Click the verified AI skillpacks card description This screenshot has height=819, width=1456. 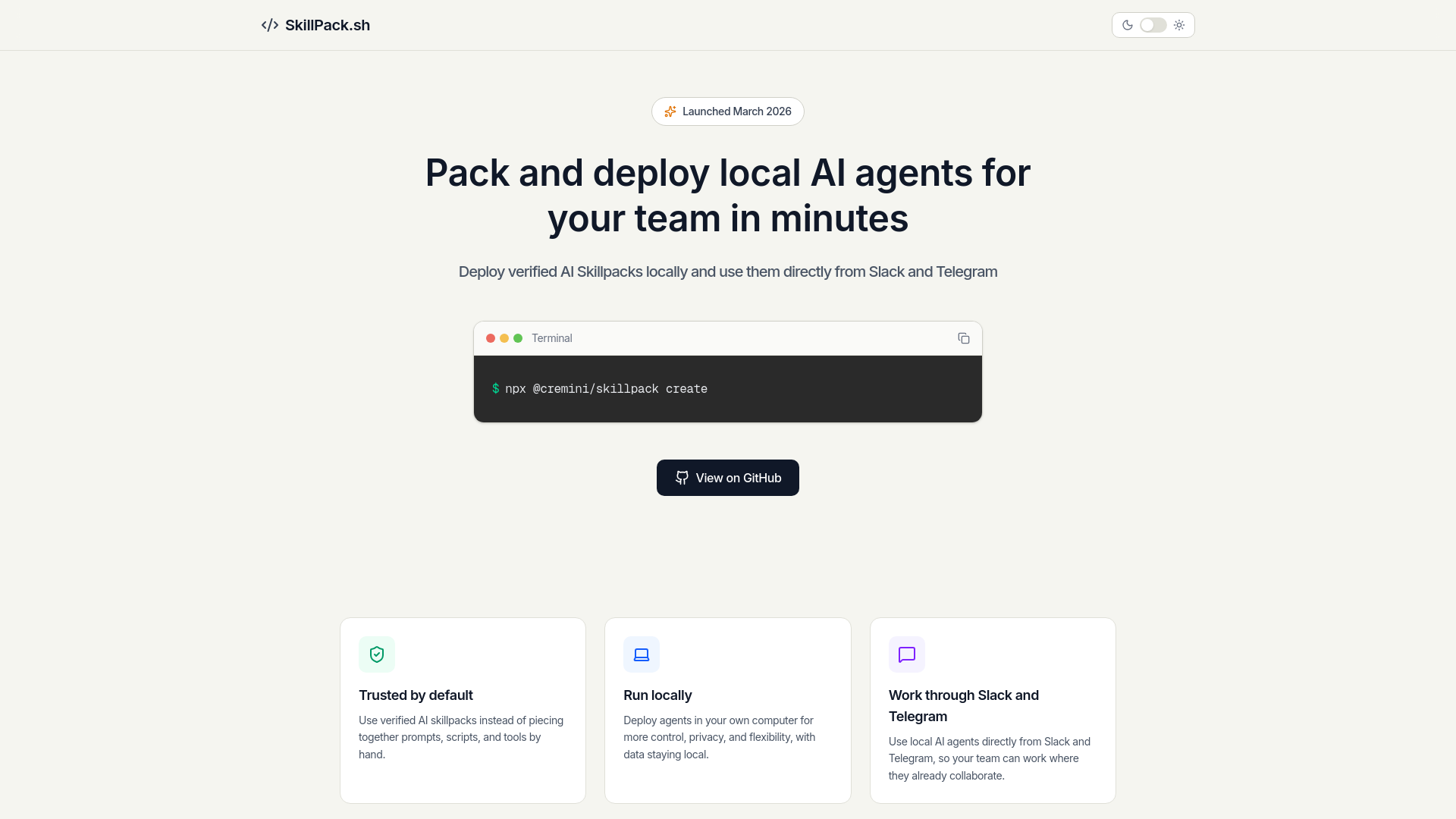(461, 737)
